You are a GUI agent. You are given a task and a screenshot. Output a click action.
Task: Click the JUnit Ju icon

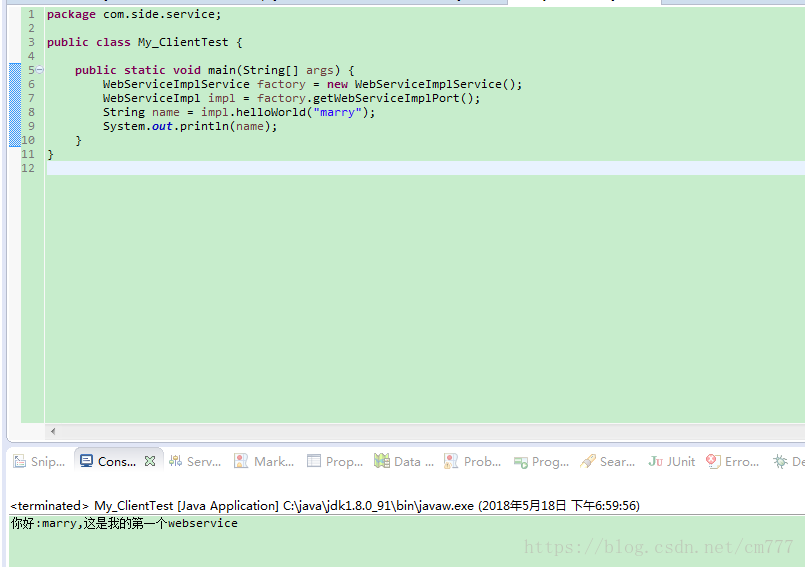click(655, 461)
